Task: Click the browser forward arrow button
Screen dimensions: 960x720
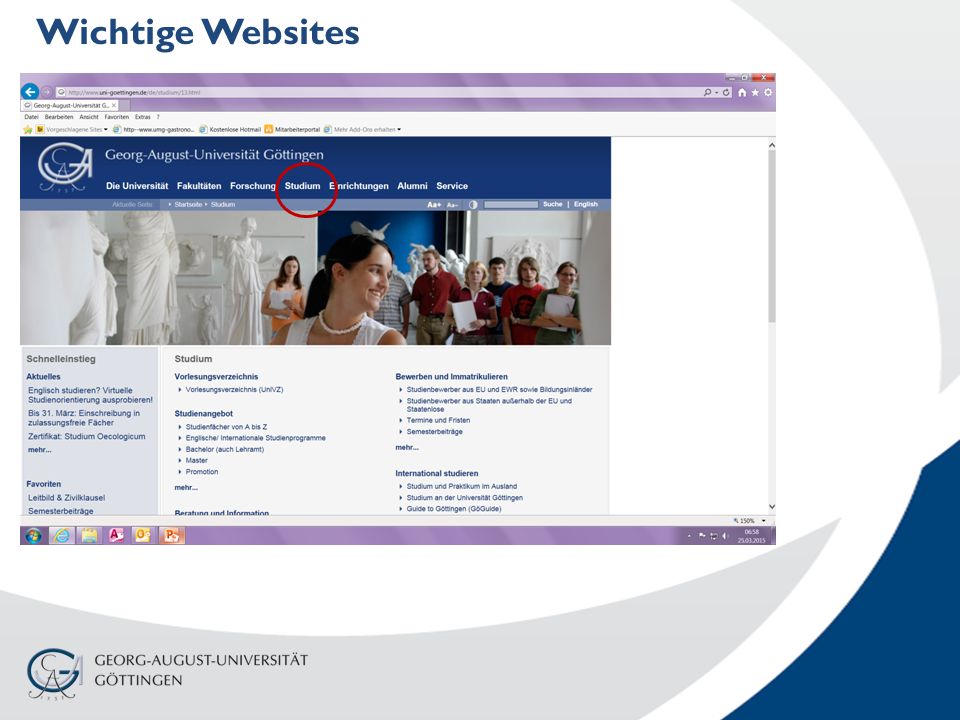Action: tap(47, 92)
